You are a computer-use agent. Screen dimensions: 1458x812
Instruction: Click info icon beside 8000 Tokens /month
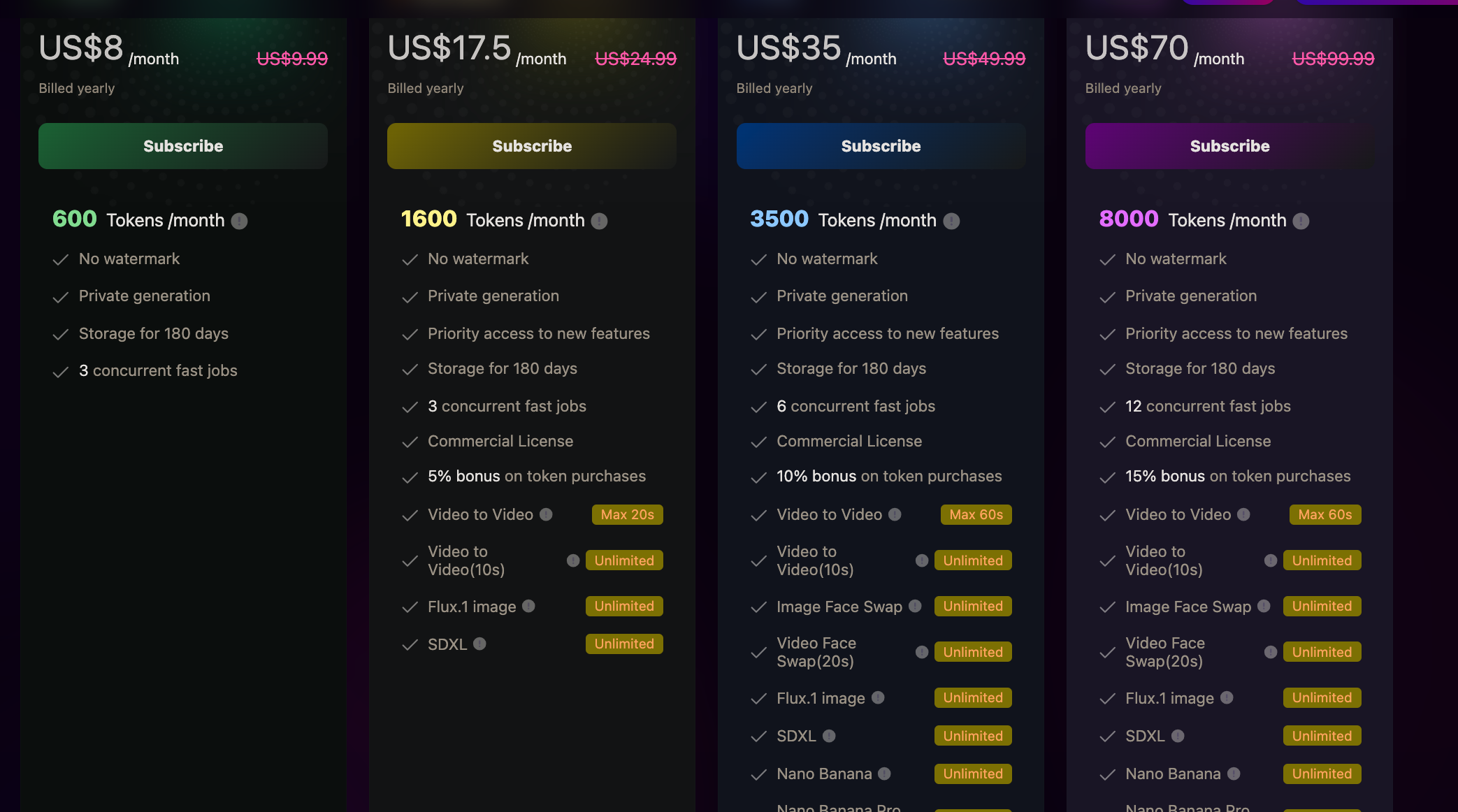(1301, 222)
